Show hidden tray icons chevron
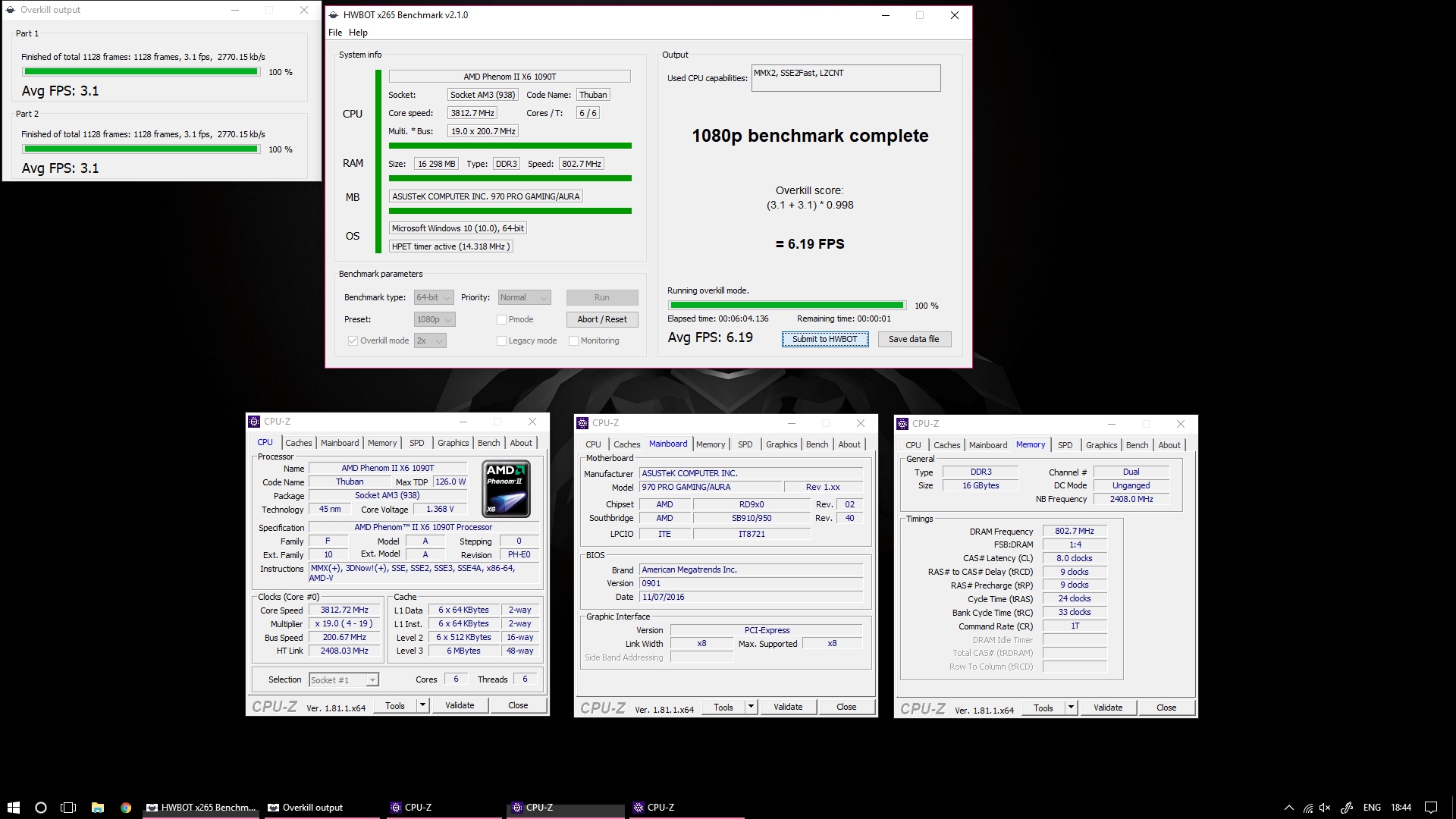This screenshot has width=1456, height=819. (x=1288, y=808)
